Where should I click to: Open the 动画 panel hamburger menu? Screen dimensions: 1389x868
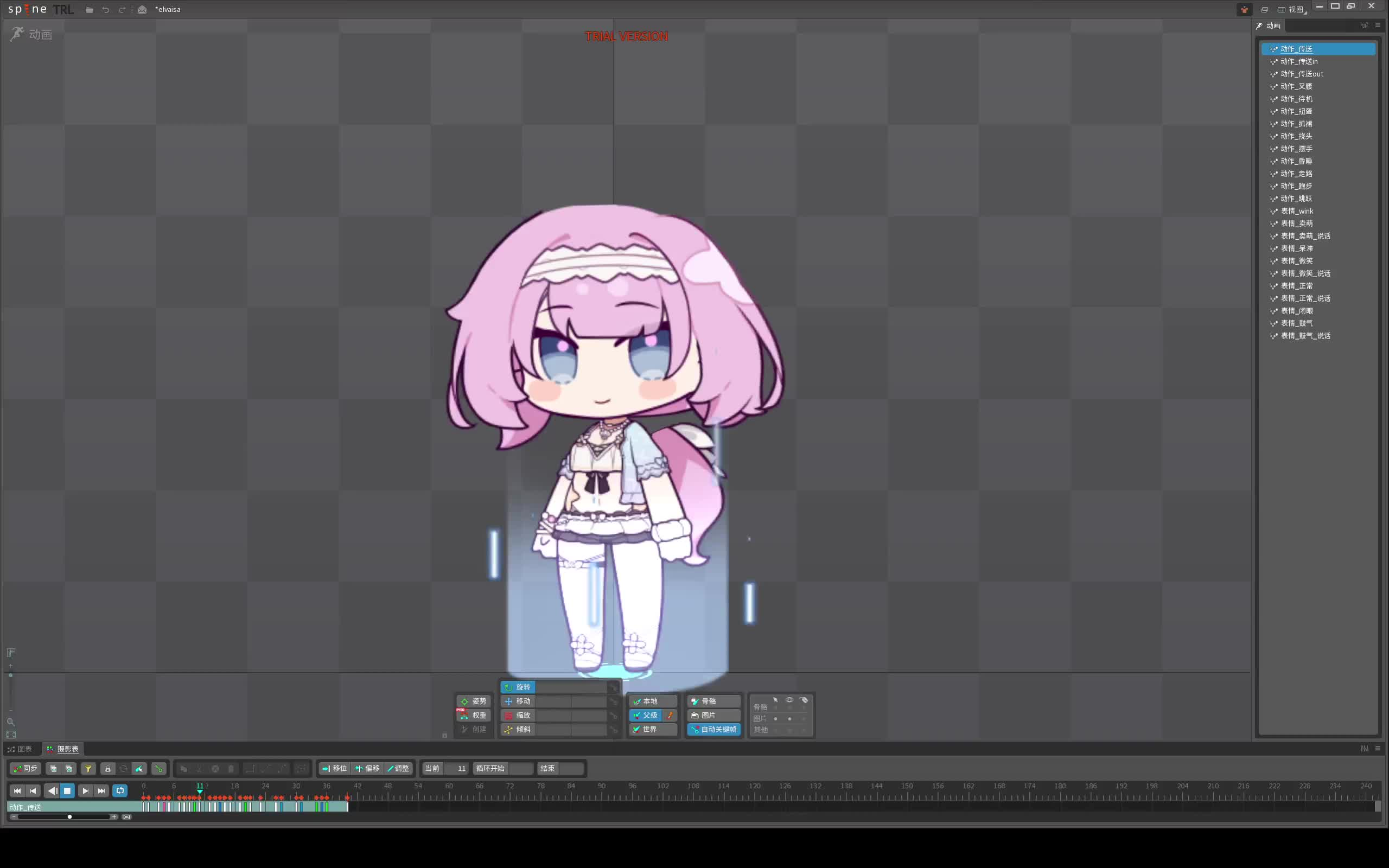1378,25
